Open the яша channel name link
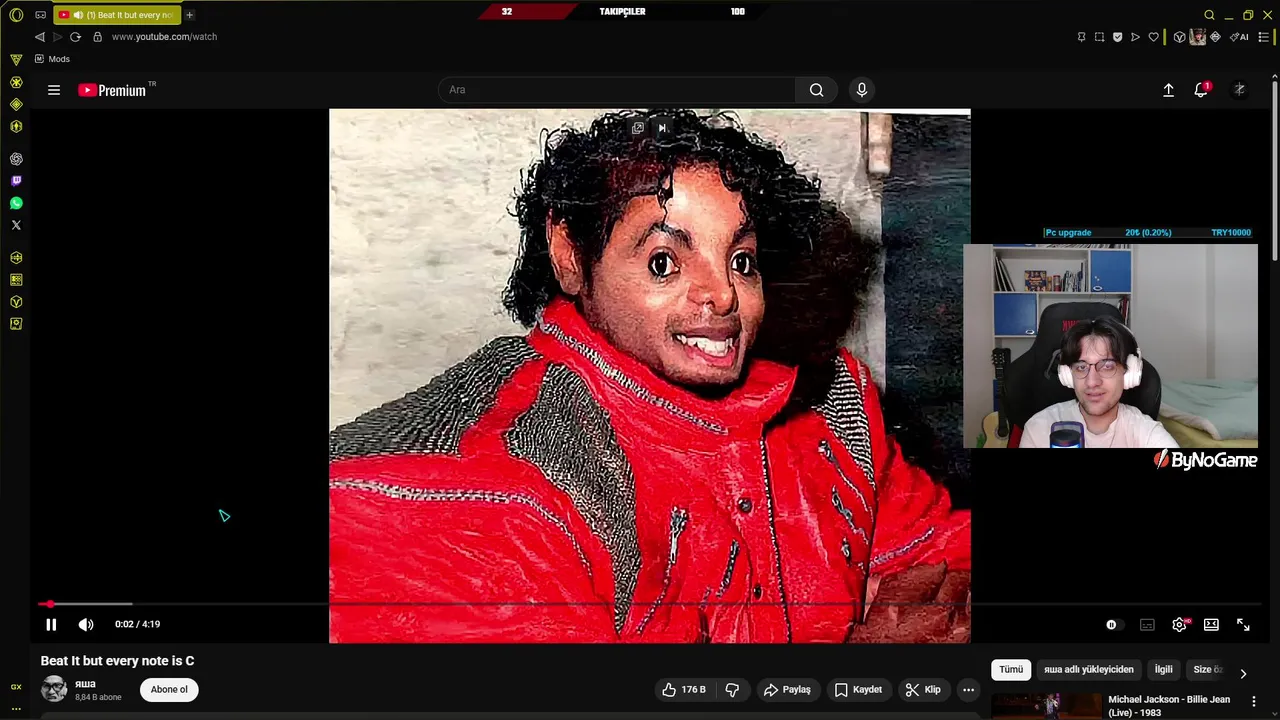This screenshot has width=1280, height=720. click(85, 684)
